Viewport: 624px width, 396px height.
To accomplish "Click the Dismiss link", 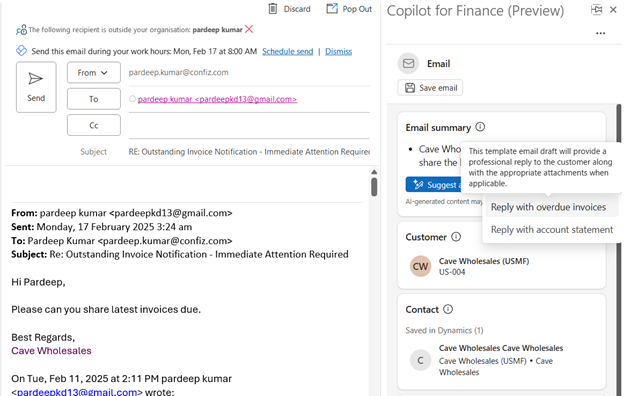I will (338, 51).
